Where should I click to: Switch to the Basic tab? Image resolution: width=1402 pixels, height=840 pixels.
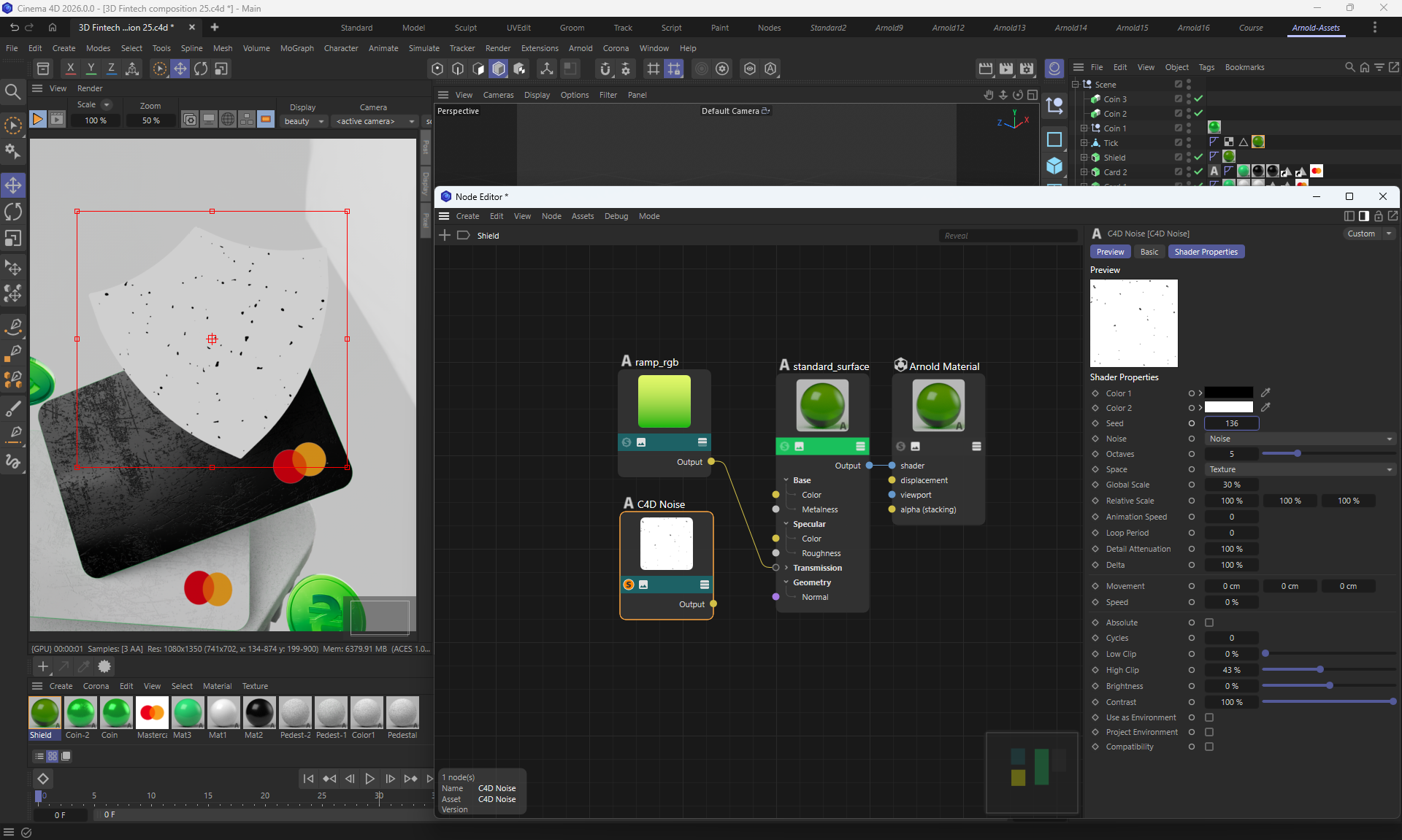coord(1149,252)
